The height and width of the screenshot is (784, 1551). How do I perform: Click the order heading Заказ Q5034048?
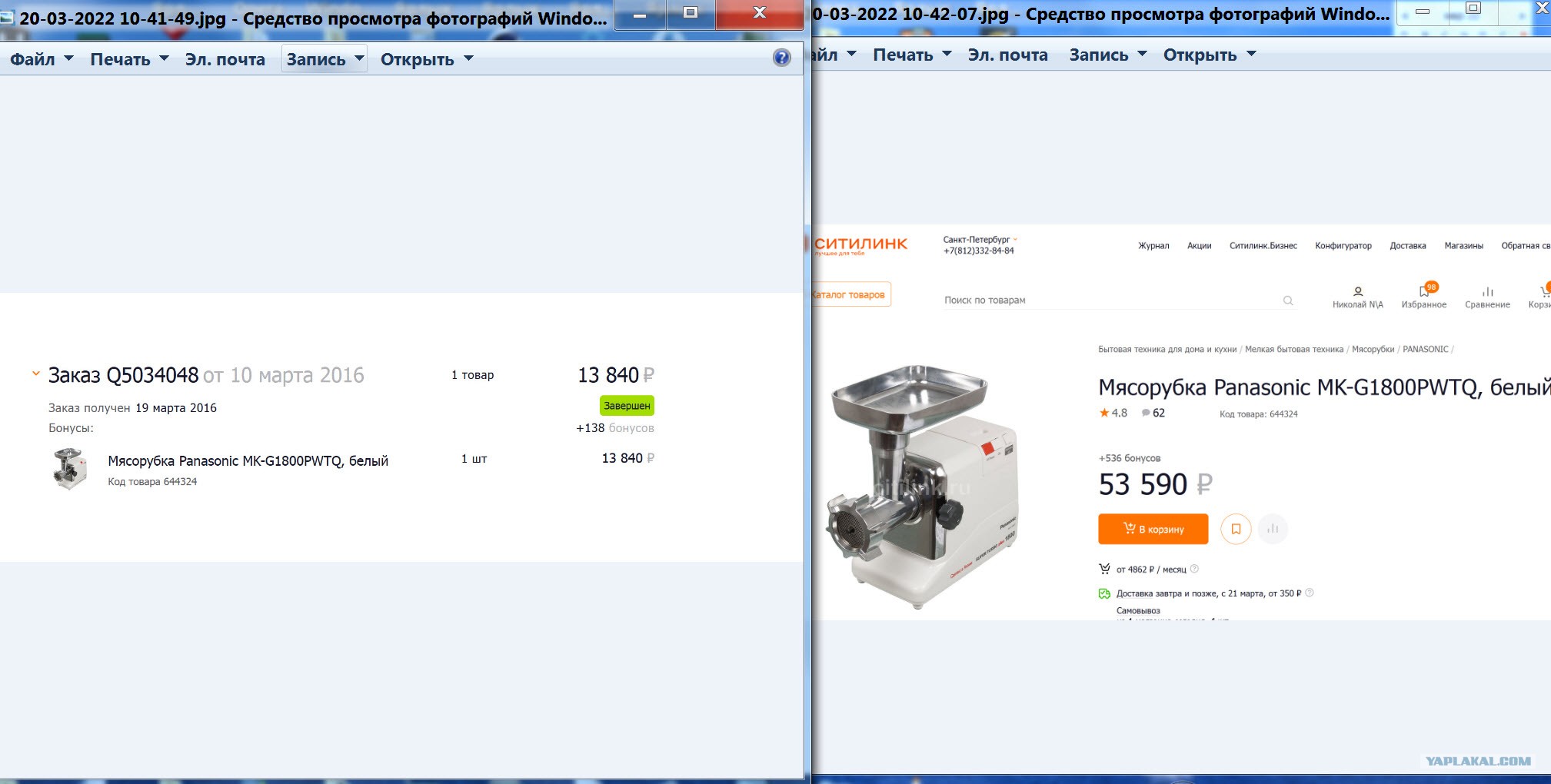point(124,375)
